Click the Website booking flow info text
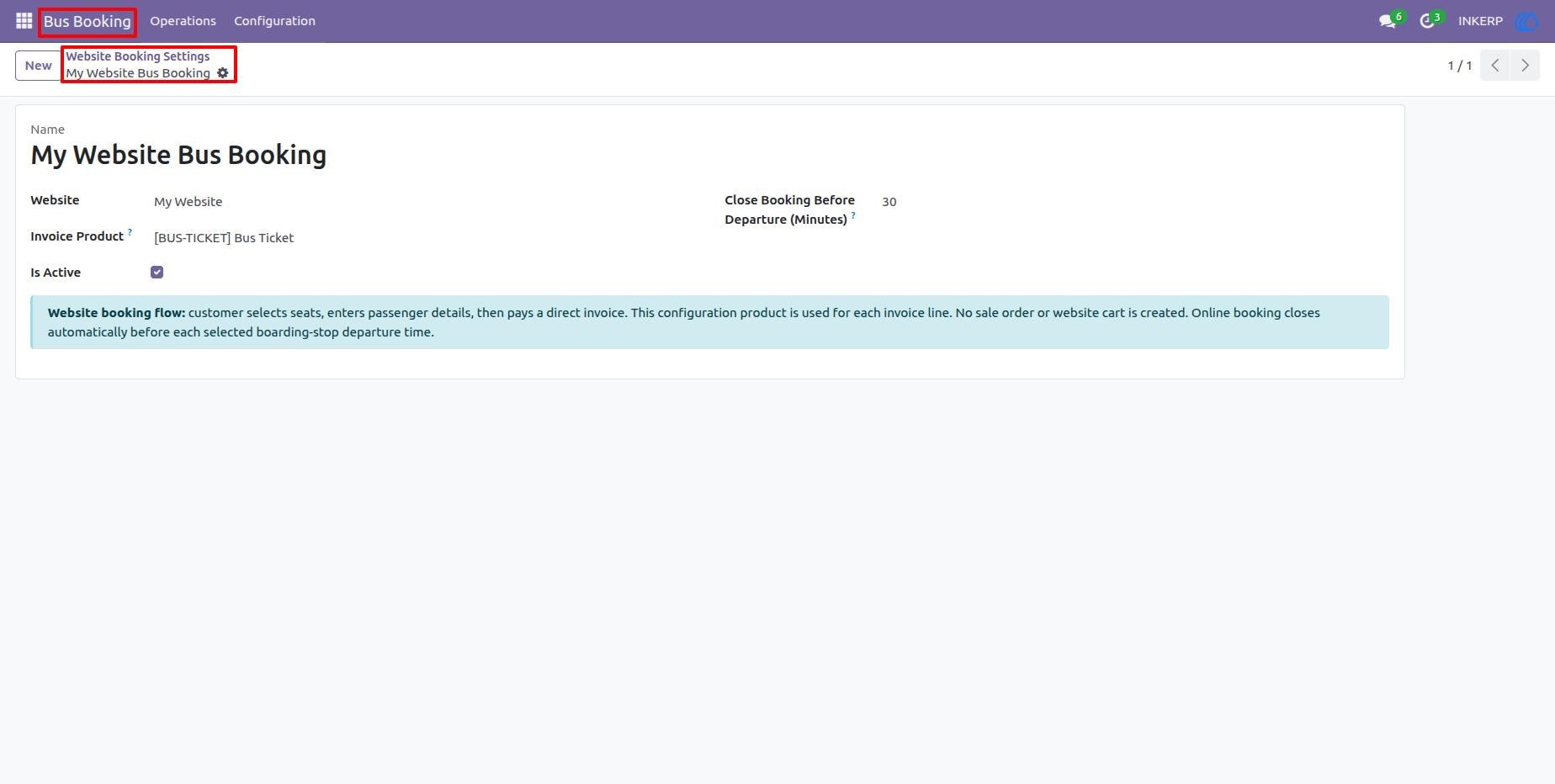 tap(709, 322)
